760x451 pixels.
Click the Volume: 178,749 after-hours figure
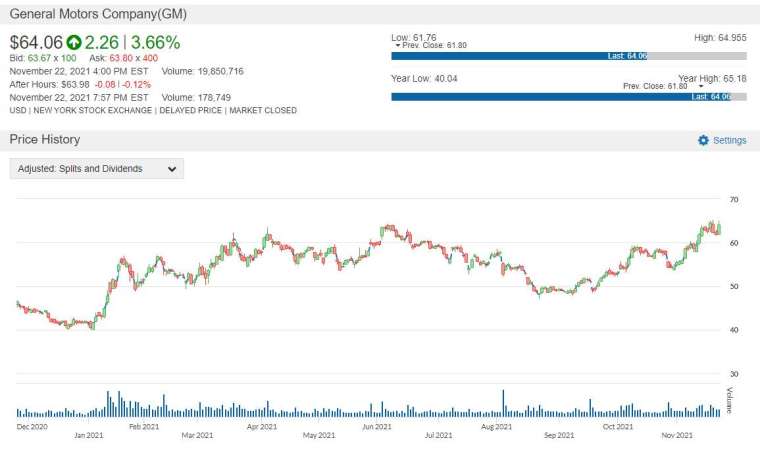[196, 97]
